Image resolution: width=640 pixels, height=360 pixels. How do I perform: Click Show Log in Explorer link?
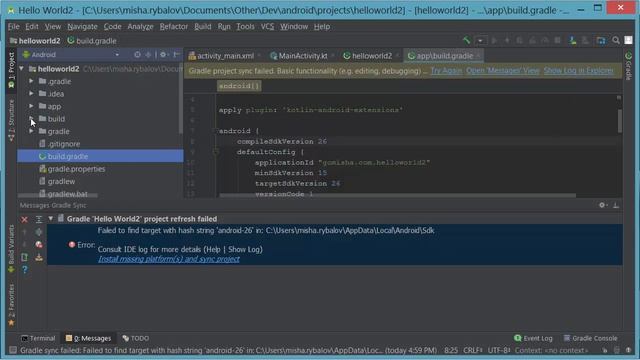578,71
